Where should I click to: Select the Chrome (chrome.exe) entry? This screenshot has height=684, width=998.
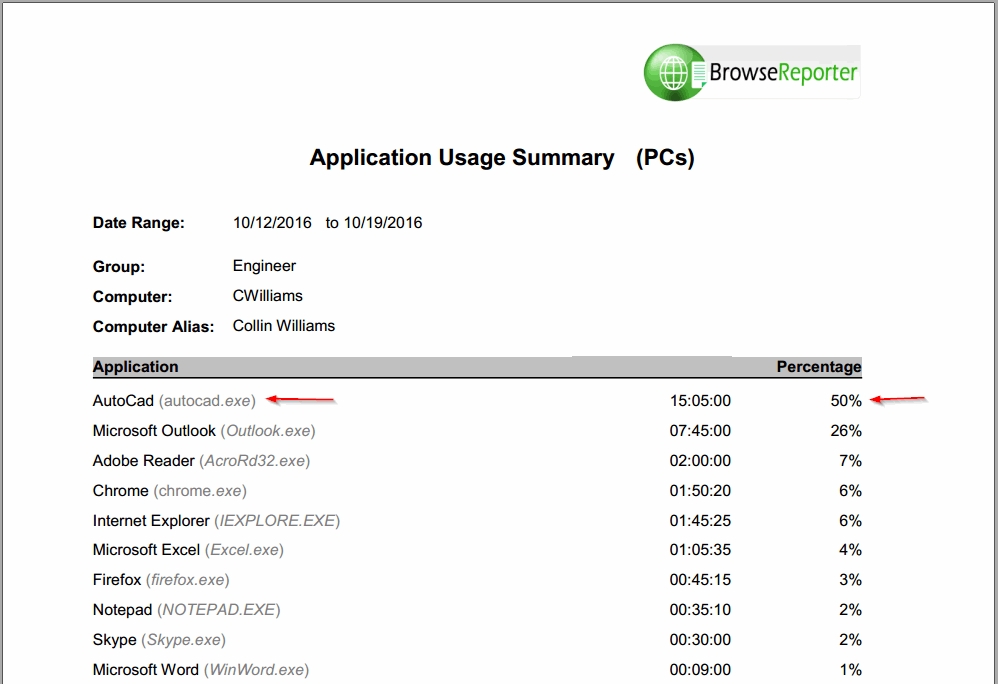(x=170, y=491)
